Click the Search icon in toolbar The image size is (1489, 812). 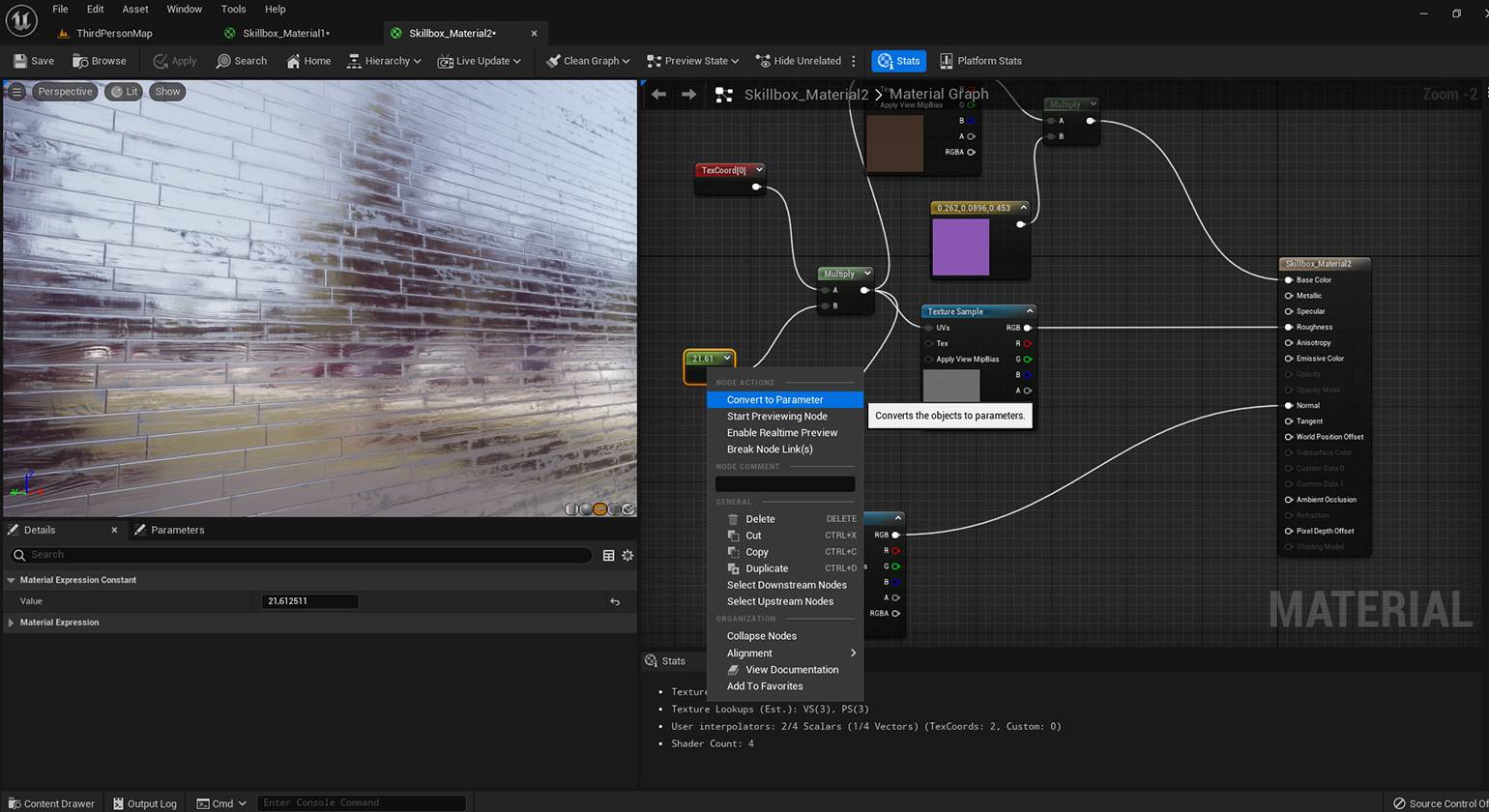[223, 61]
